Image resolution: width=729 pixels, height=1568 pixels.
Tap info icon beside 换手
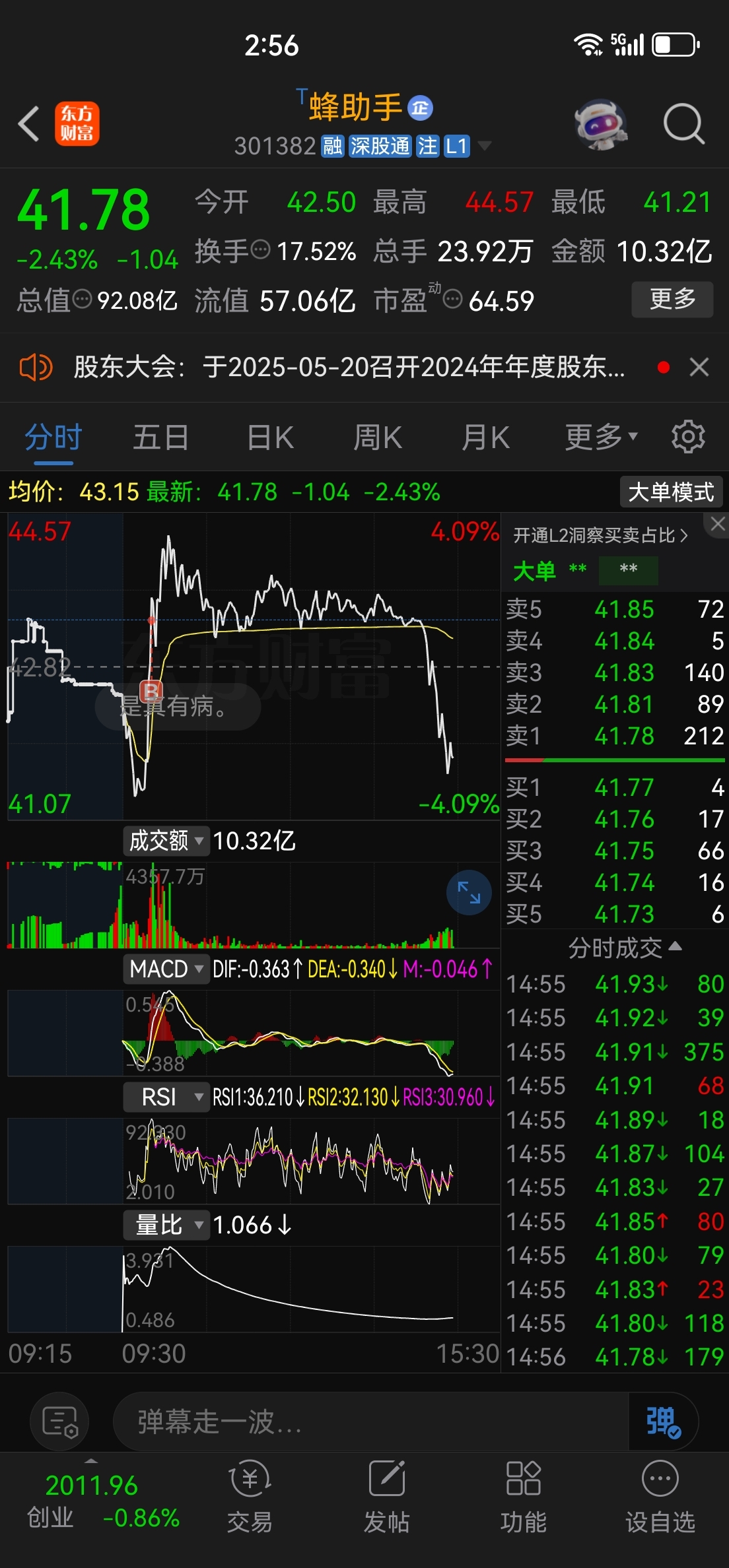(261, 250)
